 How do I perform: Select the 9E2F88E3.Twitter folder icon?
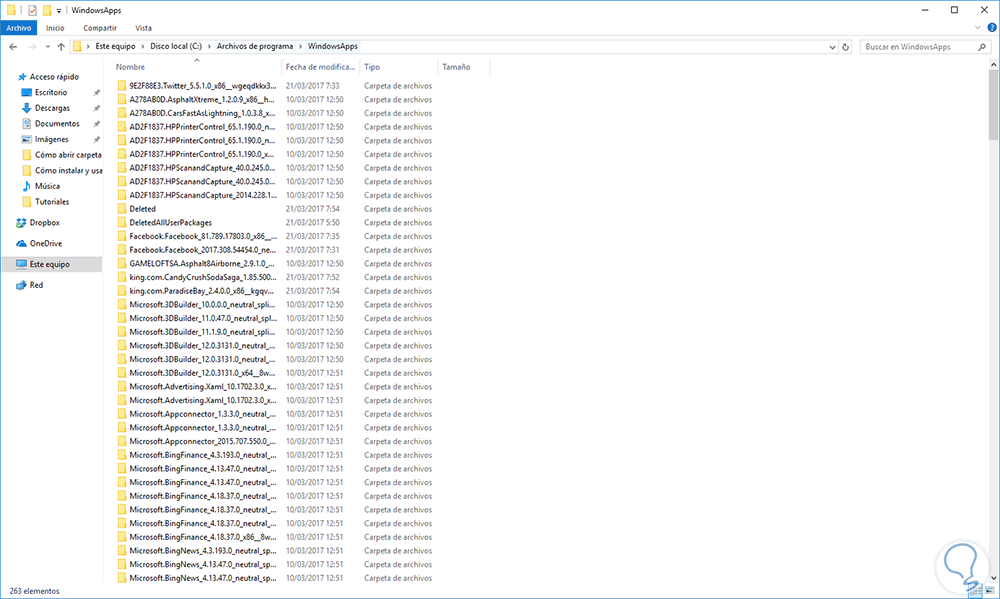(x=121, y=85)
